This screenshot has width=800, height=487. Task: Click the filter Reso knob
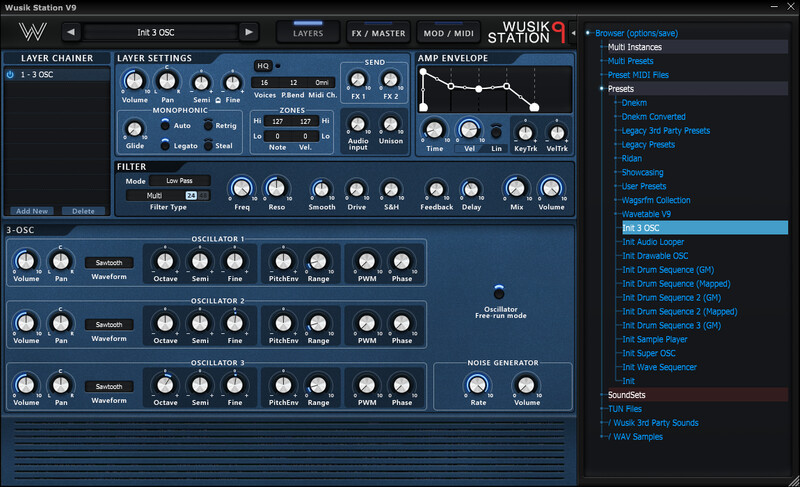tap(277, 189)
